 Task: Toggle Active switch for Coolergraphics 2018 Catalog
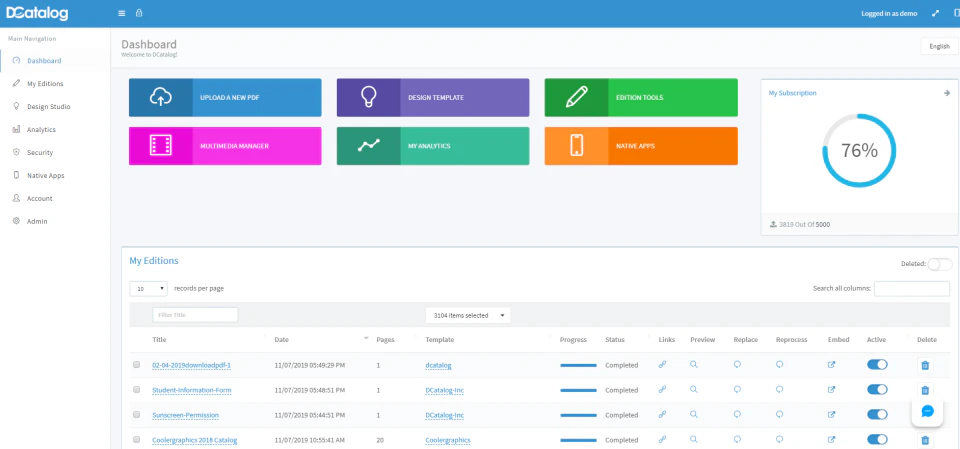[x=877, y=439]
